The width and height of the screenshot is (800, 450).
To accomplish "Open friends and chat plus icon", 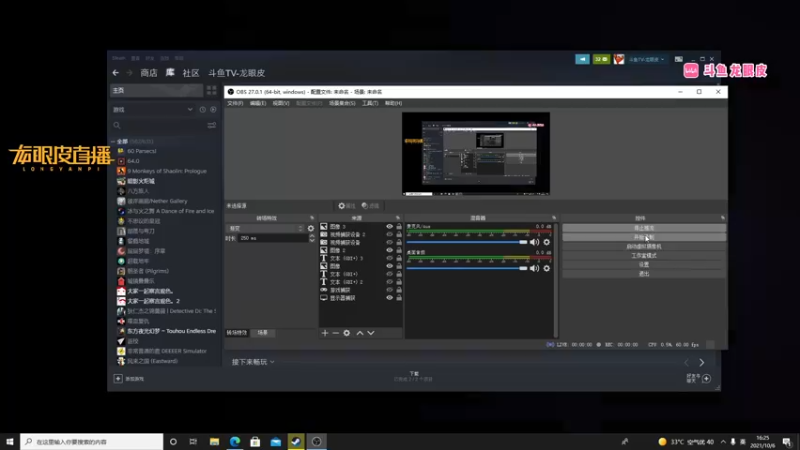I will (x=707, y=379).
